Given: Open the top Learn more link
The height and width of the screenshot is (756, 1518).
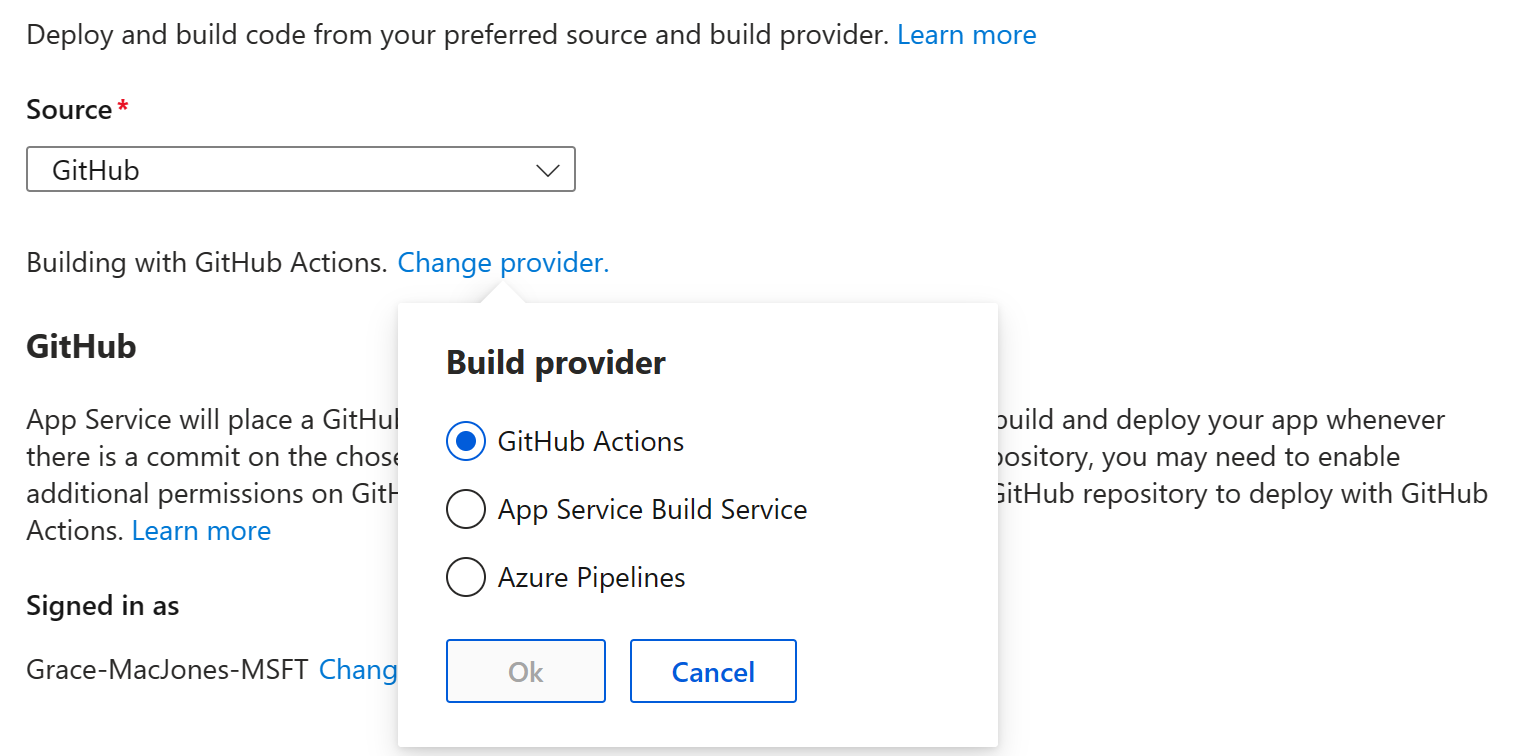Looking at the screenshot, I should 966,34.
